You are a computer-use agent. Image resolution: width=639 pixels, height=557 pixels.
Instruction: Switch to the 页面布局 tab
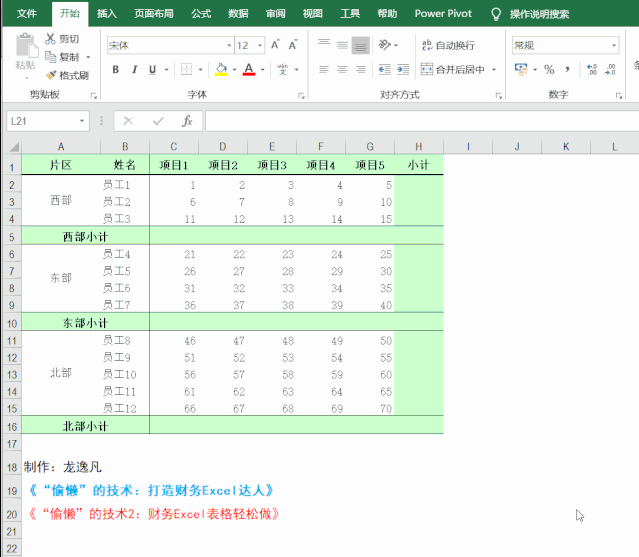point(154,13)
